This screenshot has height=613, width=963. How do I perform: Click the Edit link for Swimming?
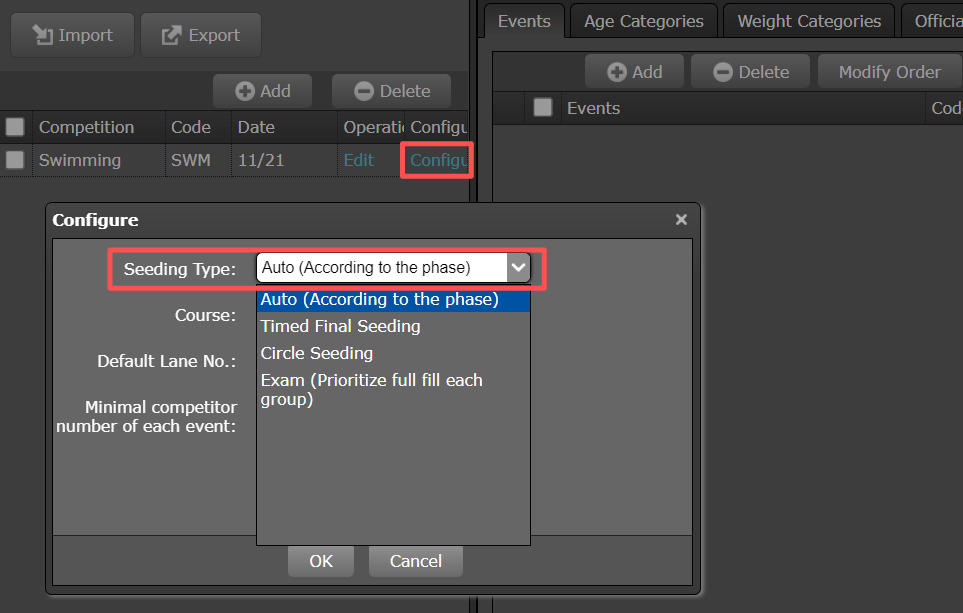pyautogui.click(x=358, y=160)
